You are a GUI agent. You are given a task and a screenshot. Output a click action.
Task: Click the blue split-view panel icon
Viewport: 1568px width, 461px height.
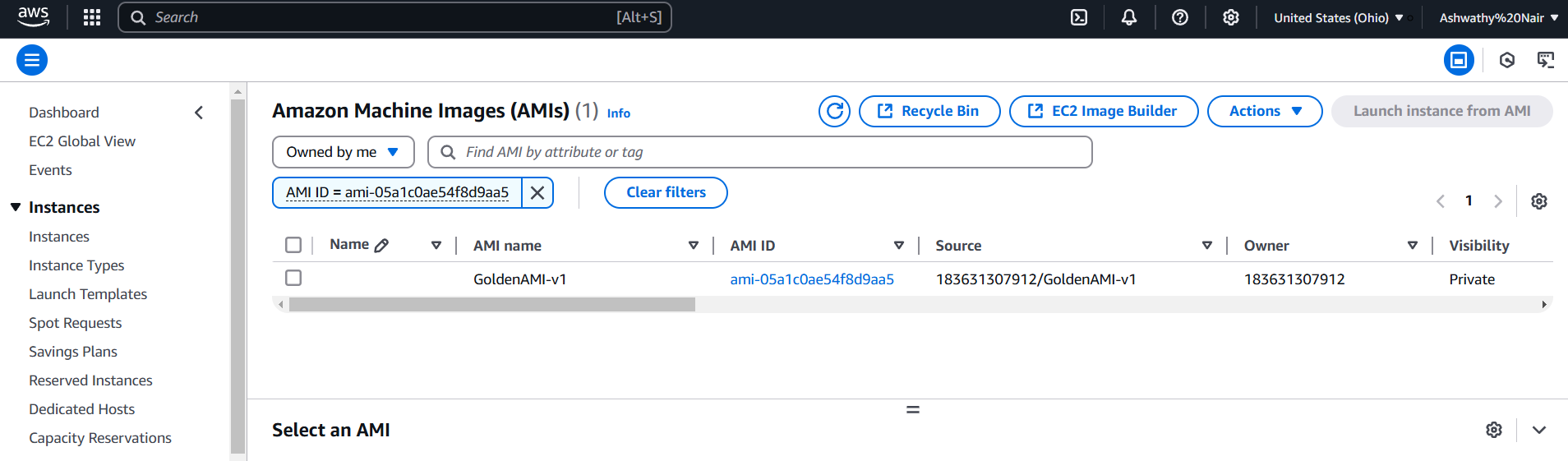tap(1459, 60)
